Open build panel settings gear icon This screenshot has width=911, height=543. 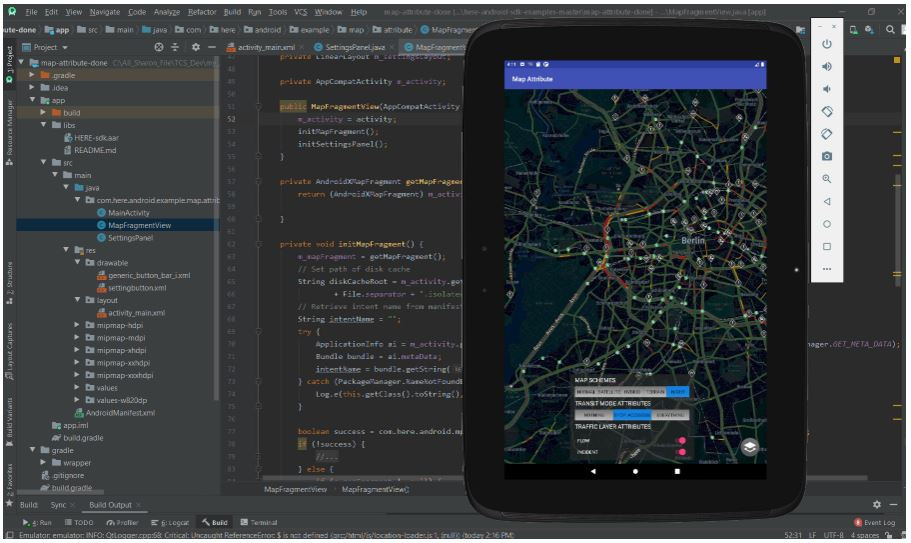point(877,505)
